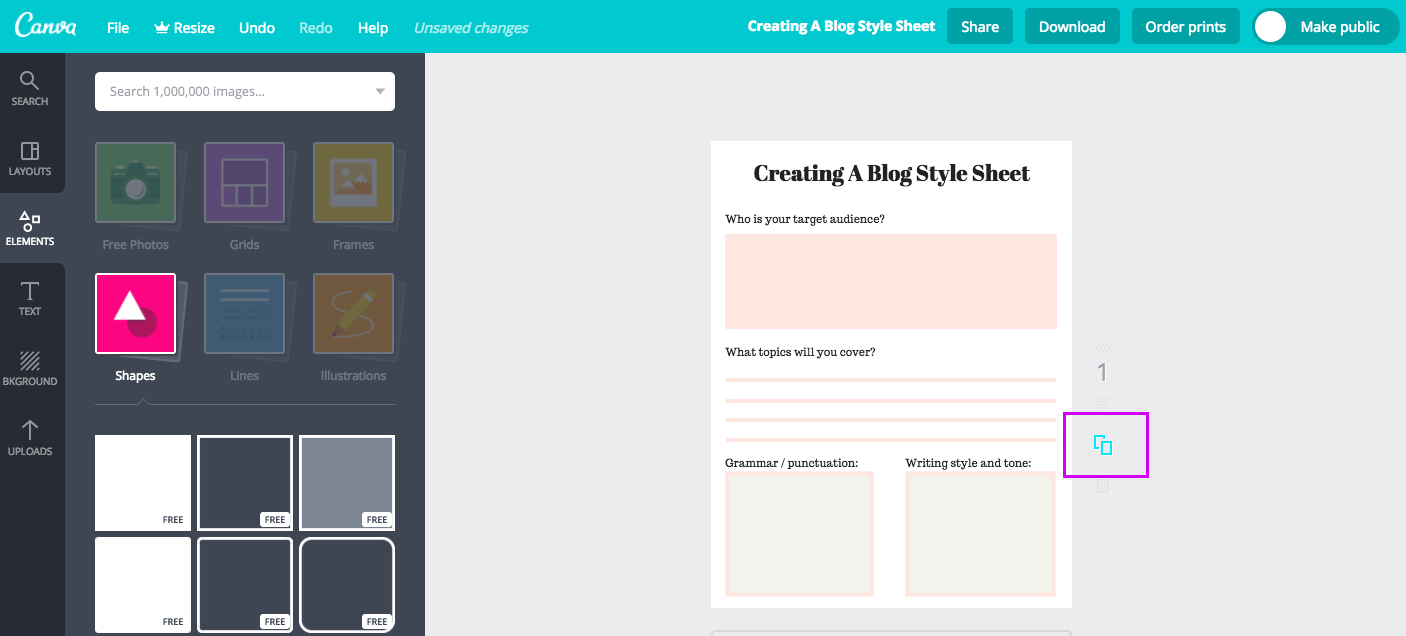Open the Bkground sidebar panel
Image resolution: width=1406 pixels, height=636 pixels.
30,368
